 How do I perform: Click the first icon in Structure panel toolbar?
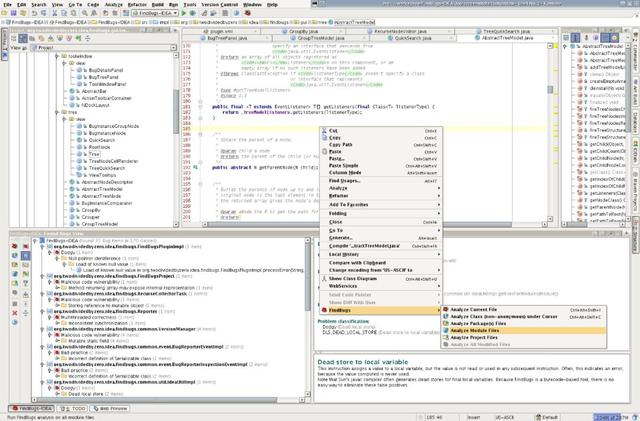[566, 38]
